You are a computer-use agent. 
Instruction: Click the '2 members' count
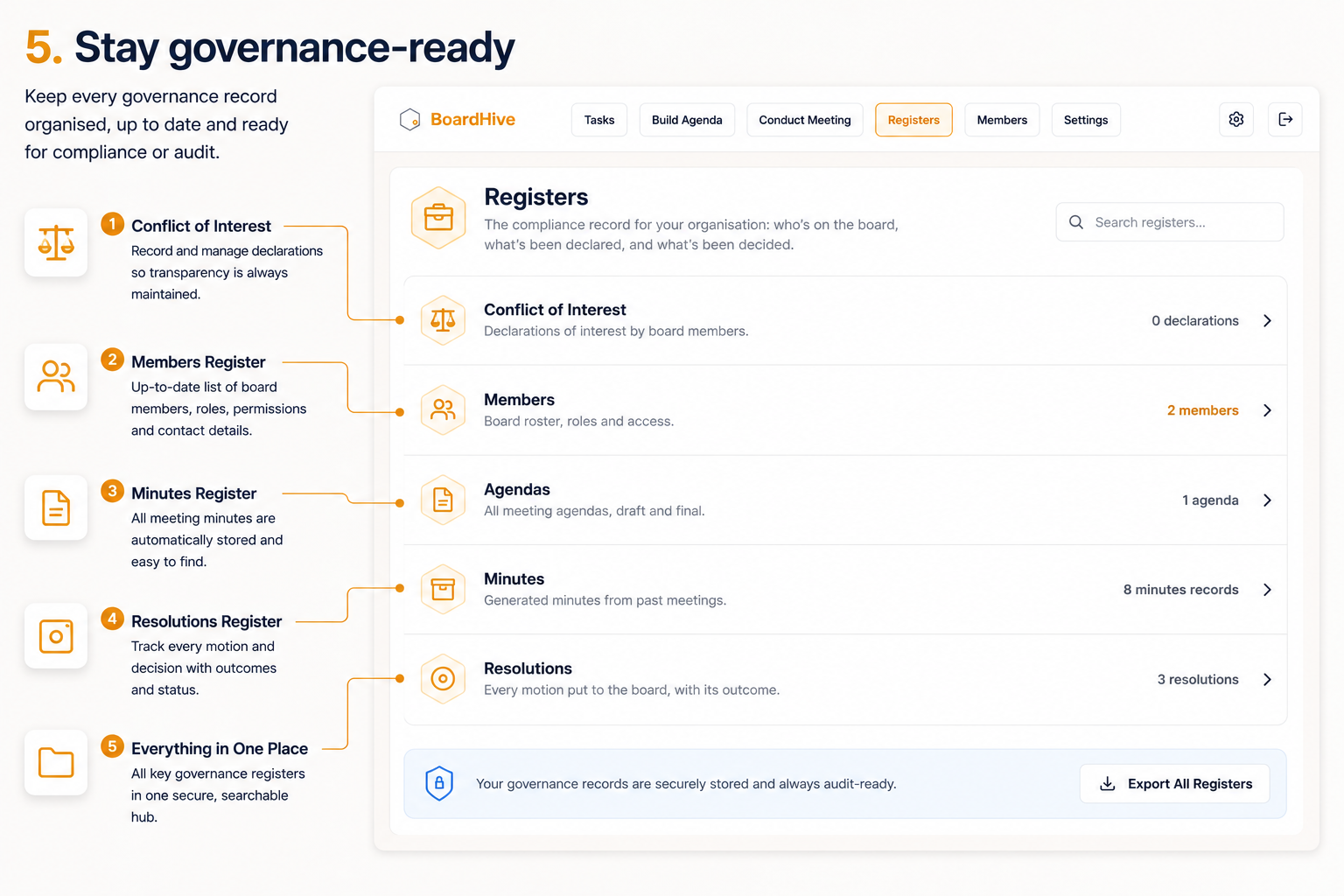point(1203,410)
